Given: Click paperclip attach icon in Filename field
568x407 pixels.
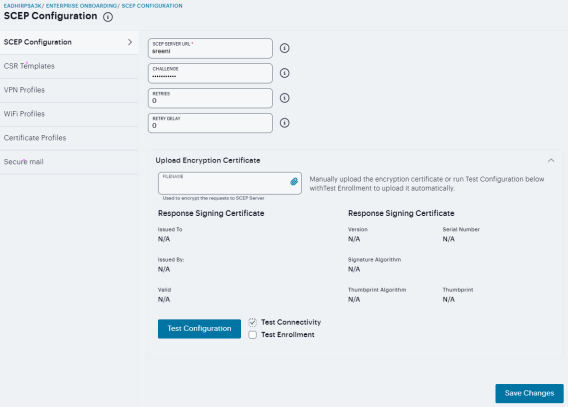Looking at the screenshot, I should point(294,181).
